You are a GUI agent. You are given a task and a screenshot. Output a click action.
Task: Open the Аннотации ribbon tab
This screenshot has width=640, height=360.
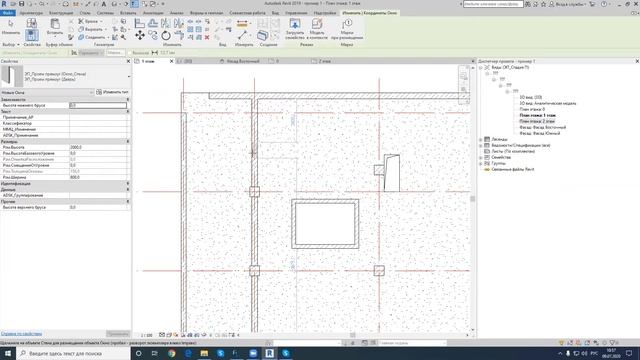[x=153, y=13]
